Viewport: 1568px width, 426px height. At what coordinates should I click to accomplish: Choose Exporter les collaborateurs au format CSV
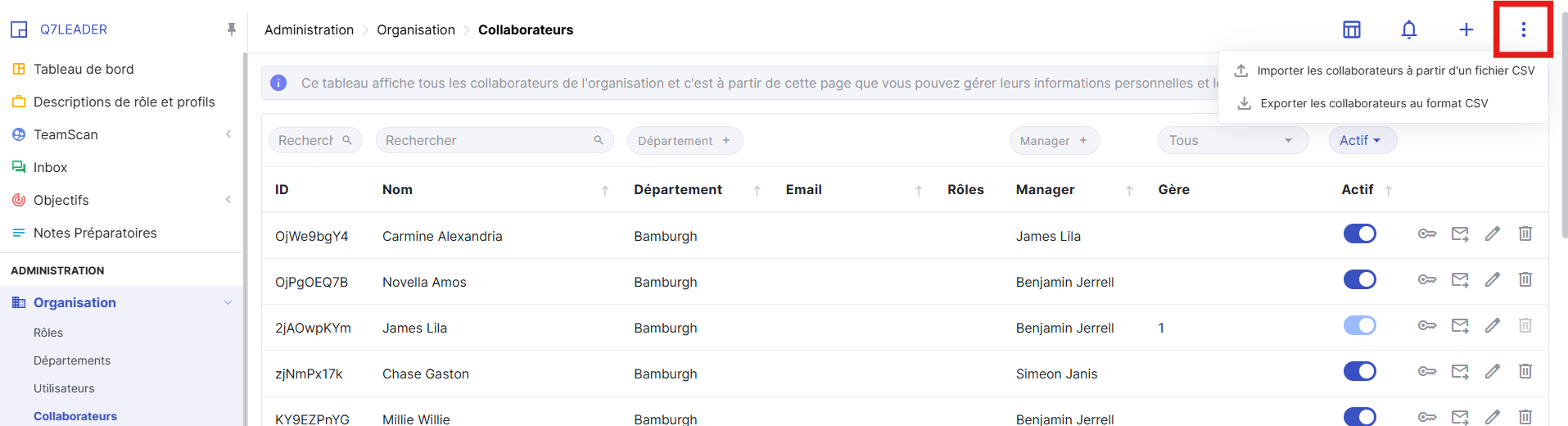pyautogui.click(x=1373, y=104)
